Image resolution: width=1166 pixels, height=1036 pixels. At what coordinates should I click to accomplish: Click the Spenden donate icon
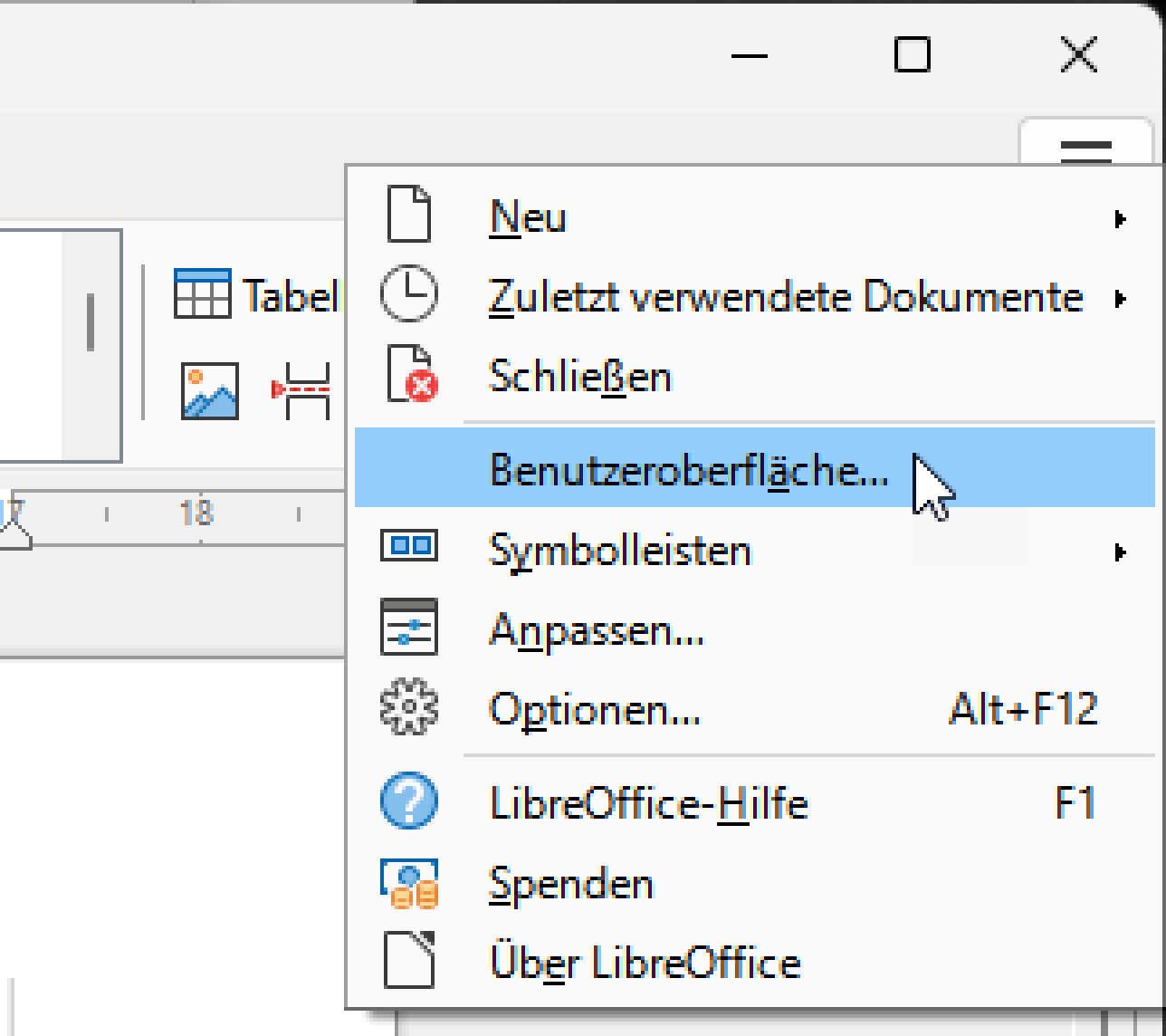tap(409, 883)
